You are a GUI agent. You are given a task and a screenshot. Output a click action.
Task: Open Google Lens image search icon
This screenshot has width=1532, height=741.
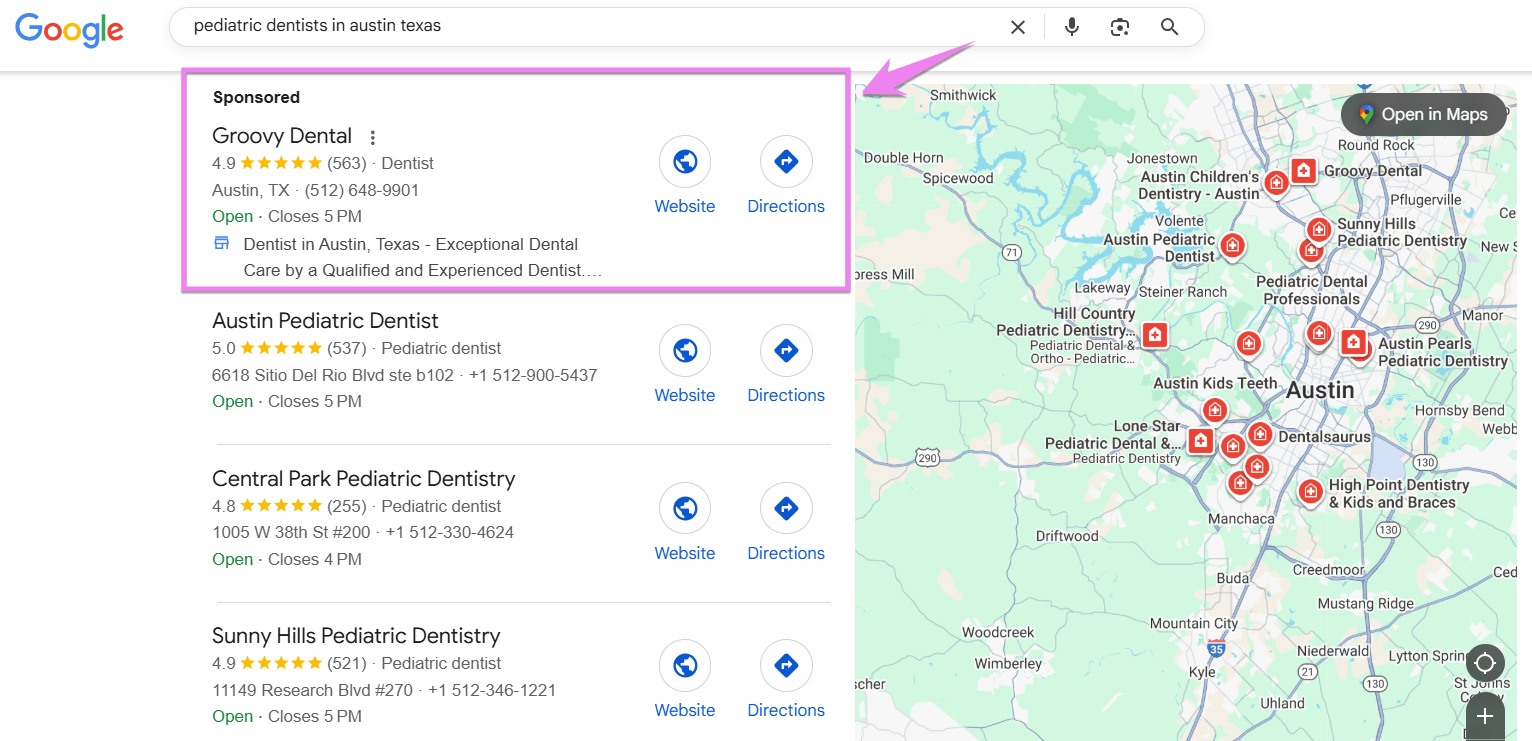pyautogui.click(x=1119, y=27)
